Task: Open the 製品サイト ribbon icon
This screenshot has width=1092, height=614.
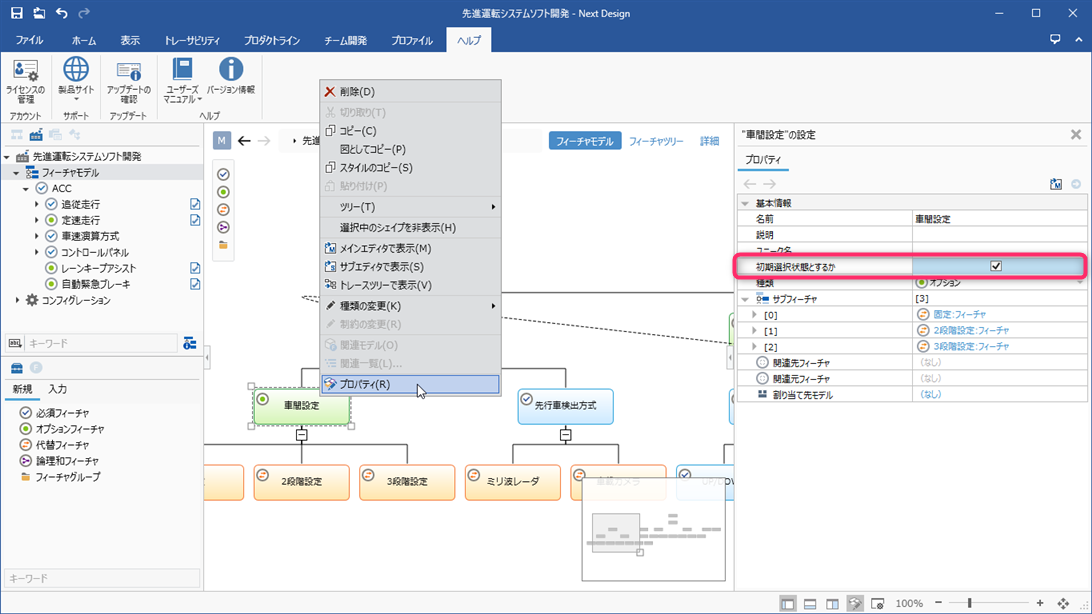Action: point(76,79)
